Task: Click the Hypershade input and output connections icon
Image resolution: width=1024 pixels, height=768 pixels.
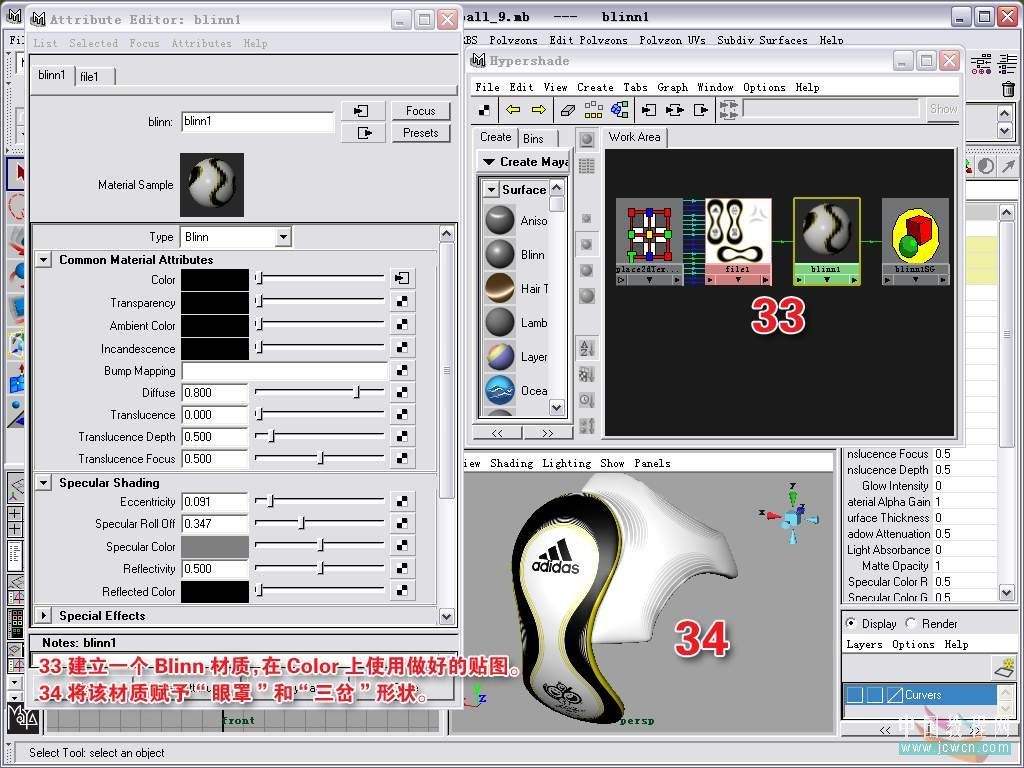Action: coord(675,110)
